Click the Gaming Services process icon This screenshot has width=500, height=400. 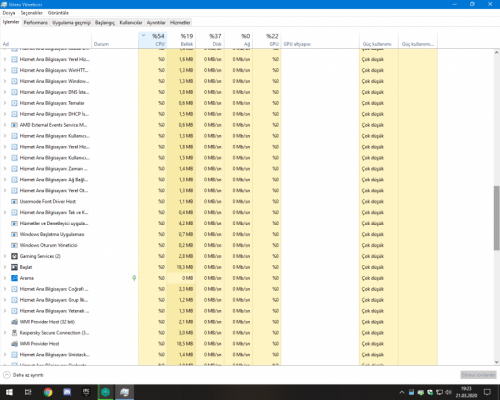coord(14,256)
